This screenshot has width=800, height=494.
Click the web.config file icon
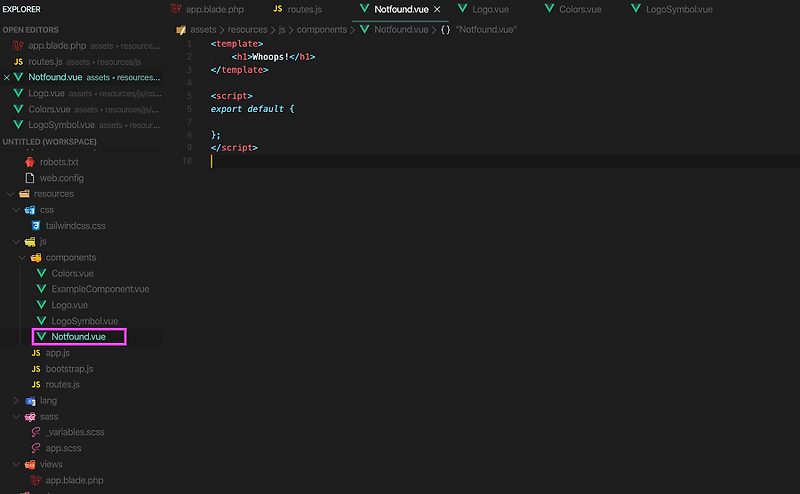pos(30,178)
